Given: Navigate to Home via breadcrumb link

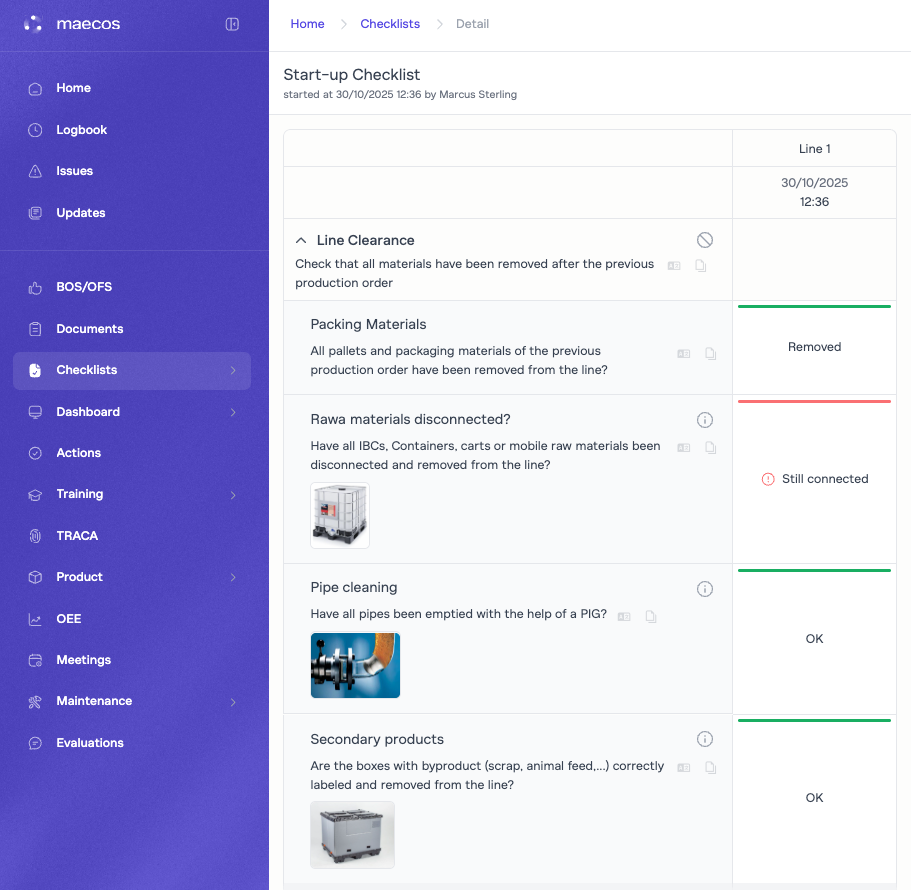Looking at the screenshot, I should coord(307,24).
